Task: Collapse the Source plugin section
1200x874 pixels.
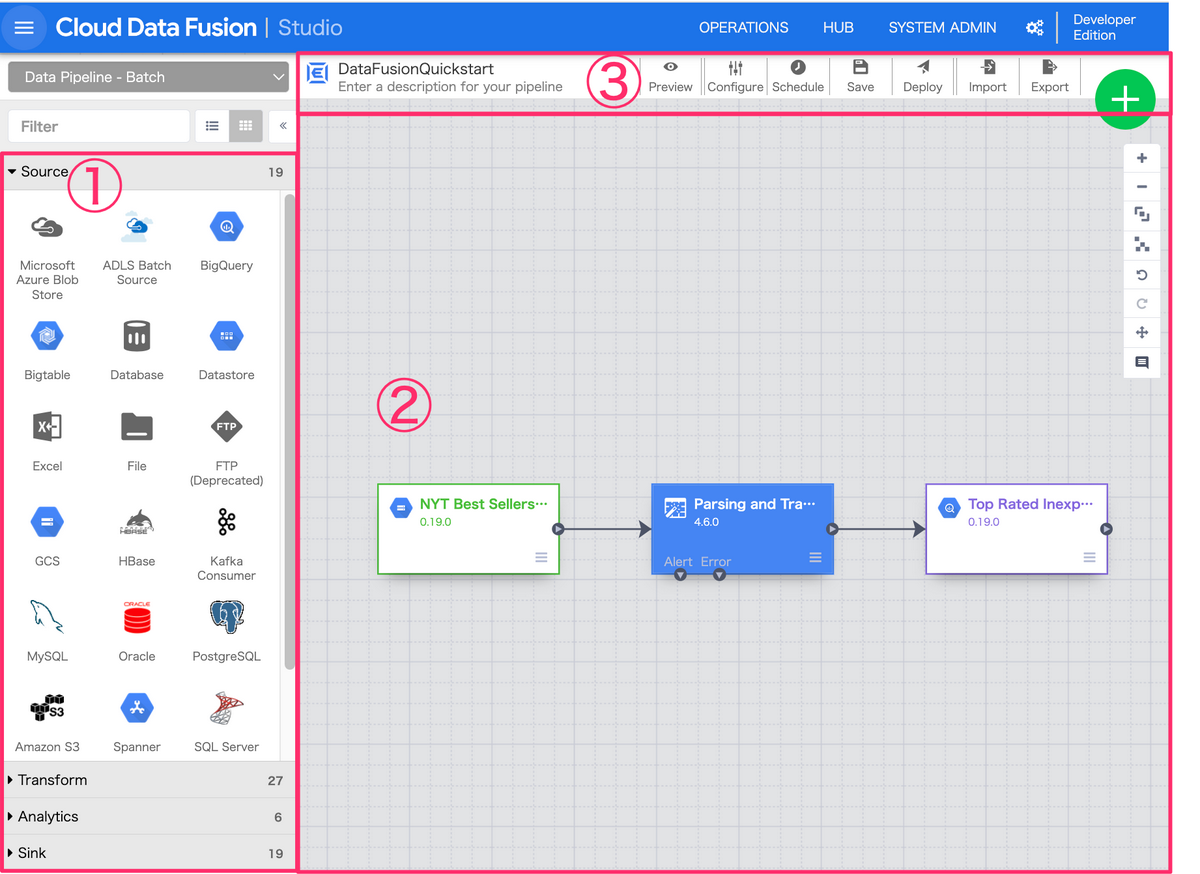Action: click(147, 172)
